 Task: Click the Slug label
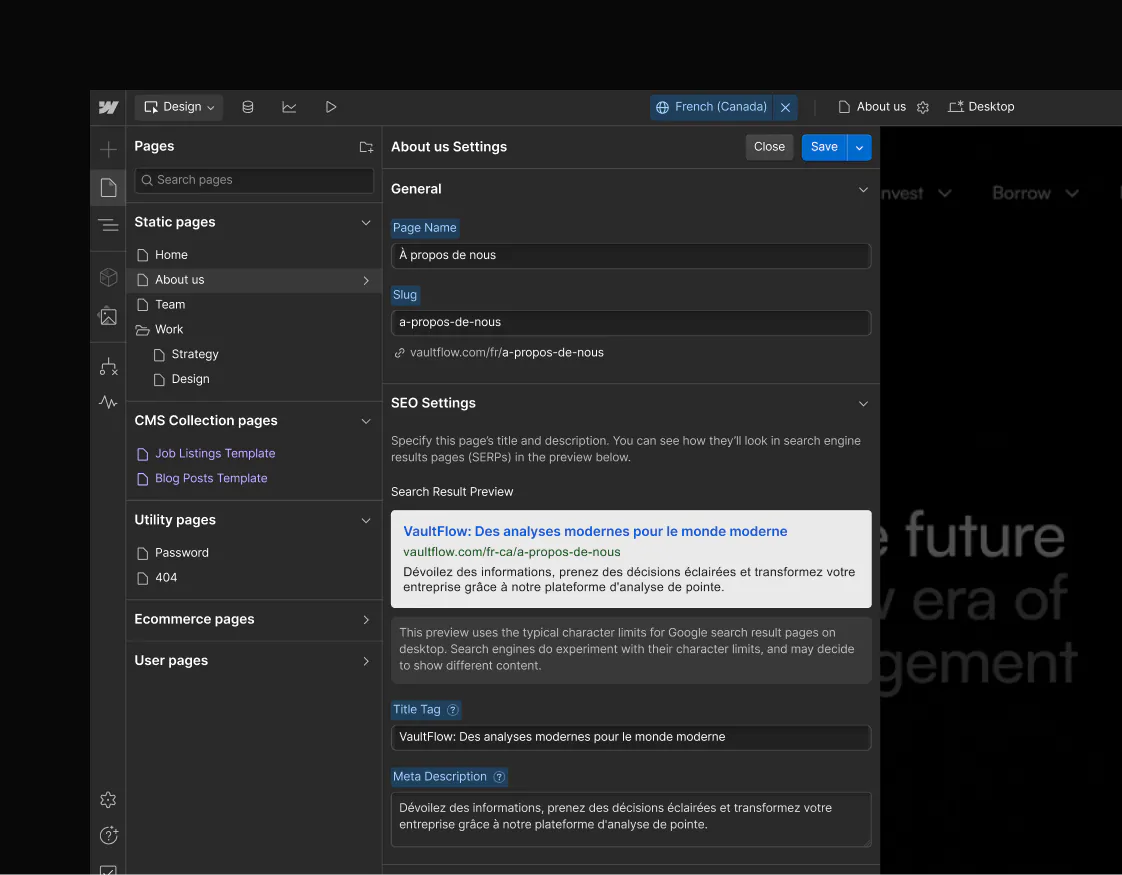tap(404, 295)
